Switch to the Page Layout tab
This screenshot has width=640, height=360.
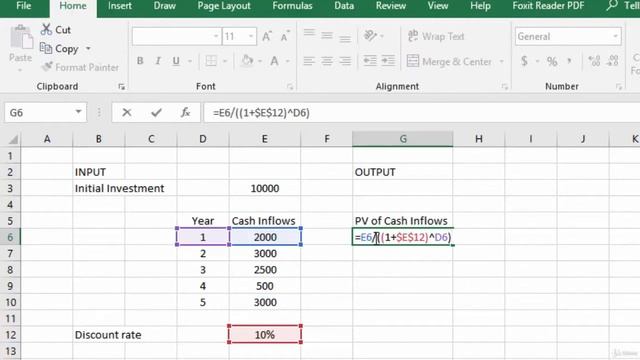(x=224, y=6)
